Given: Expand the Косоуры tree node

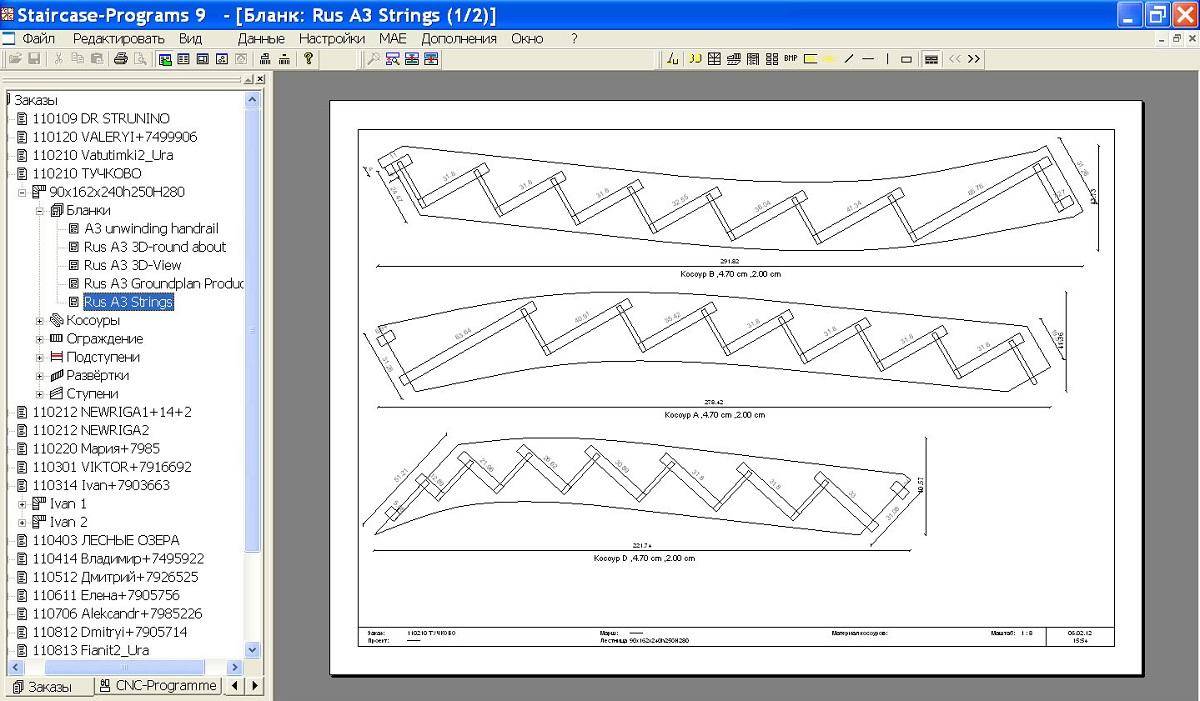Looking at the screenshot, I should click(41, 321).
